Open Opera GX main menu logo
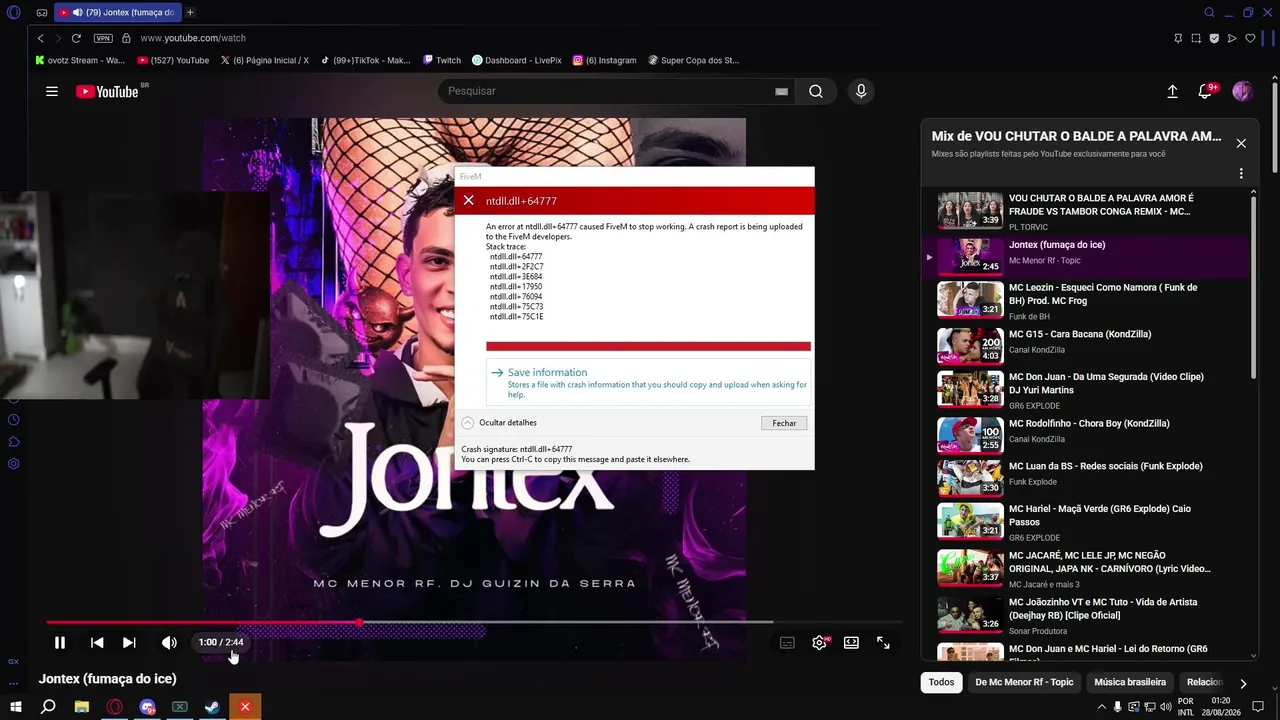Screen dimensions: 1280x720 click(x=13, y=12)
